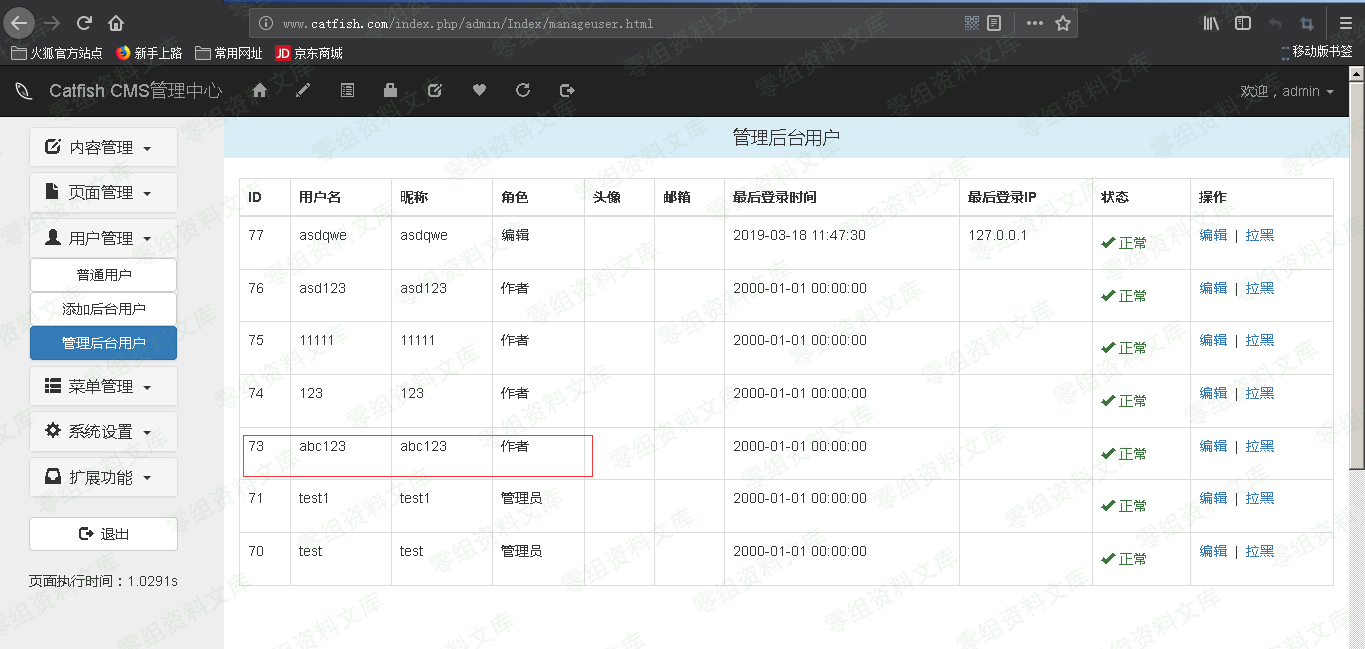Select 添加后台用户 in the sidebar
Screen dimensions: 1365x649
click(103, 309)
